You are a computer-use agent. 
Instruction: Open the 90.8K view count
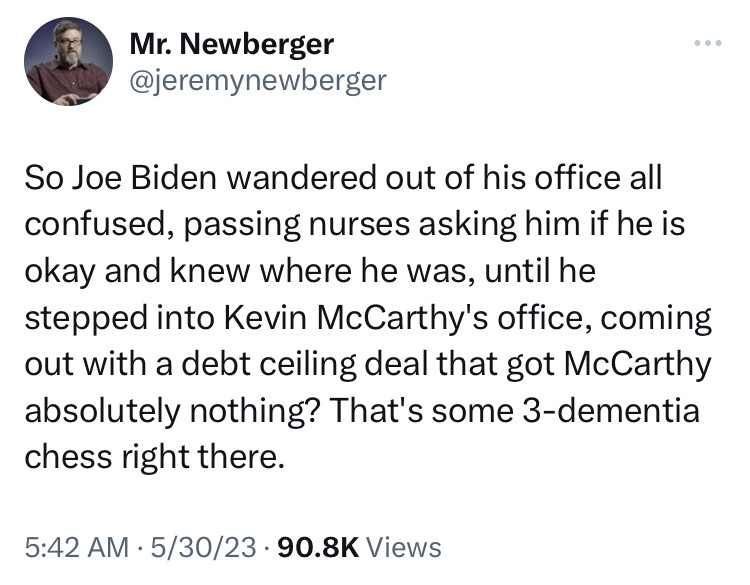pyautogui.click(x=318, y=547)
